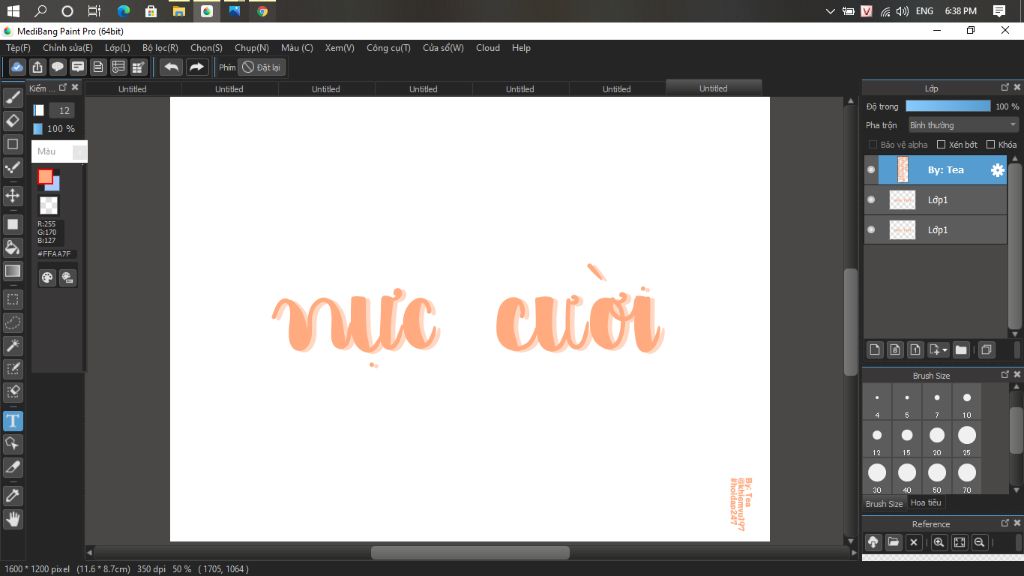The height and width of the screenshot is (576, 1024).
Task: Click the cloud save toolbar icon
Action: [x=17, y=67]
